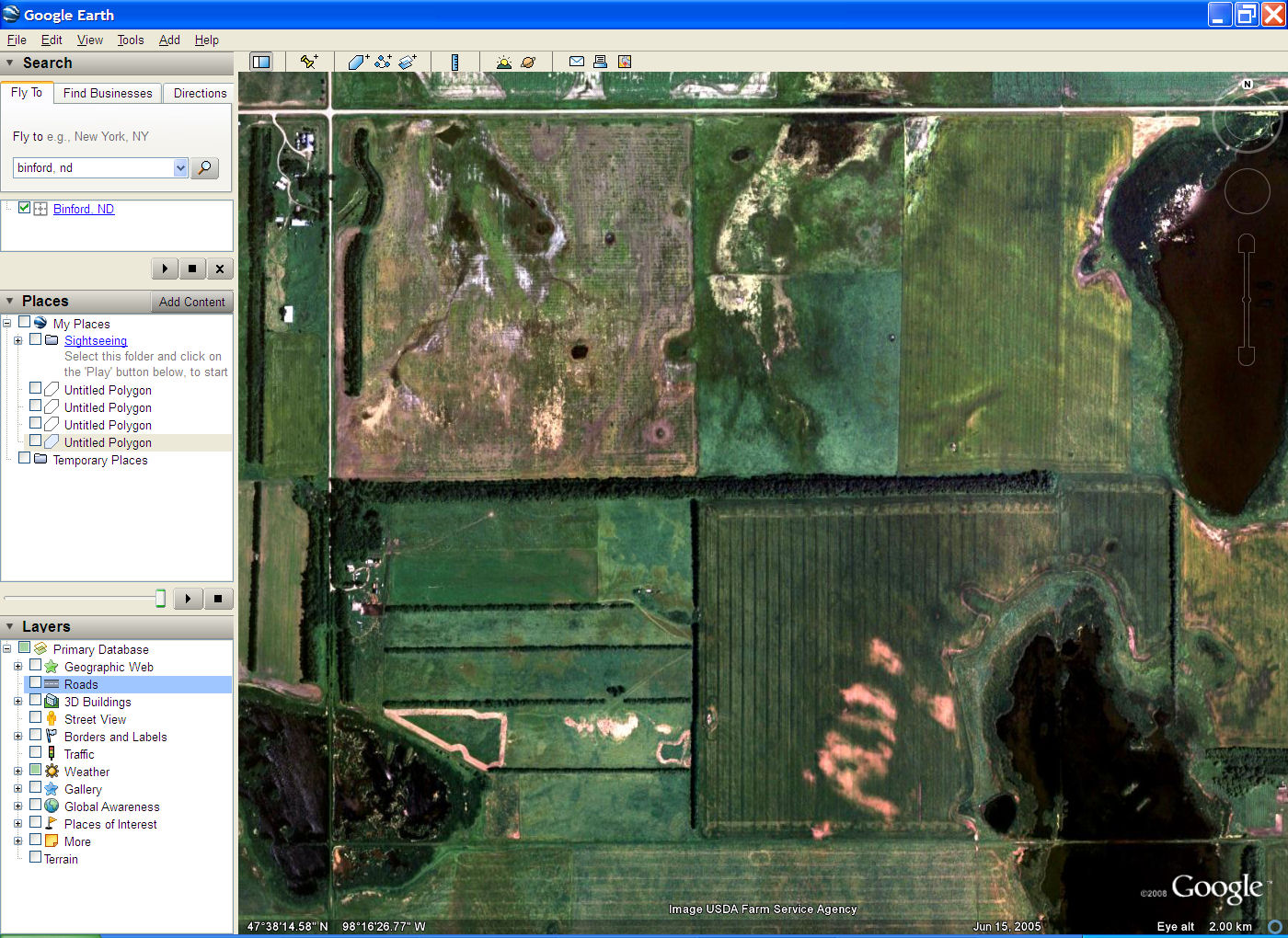Viewport: 1288px width, 938px height.
Task: Open the Edit menu
Action: point(52,40)
